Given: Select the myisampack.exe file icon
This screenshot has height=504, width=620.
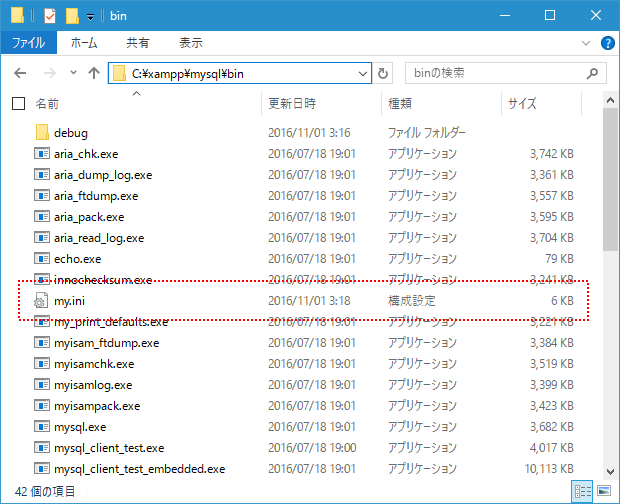Looking at the screenshot, I should [42, 405].
